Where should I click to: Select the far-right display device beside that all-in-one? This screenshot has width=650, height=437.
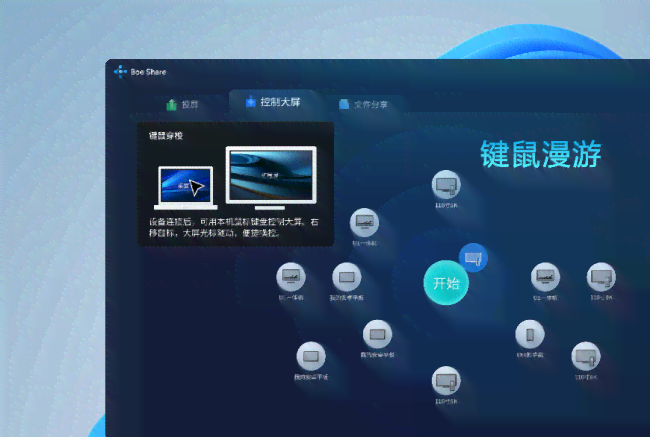tap(601, 277)
